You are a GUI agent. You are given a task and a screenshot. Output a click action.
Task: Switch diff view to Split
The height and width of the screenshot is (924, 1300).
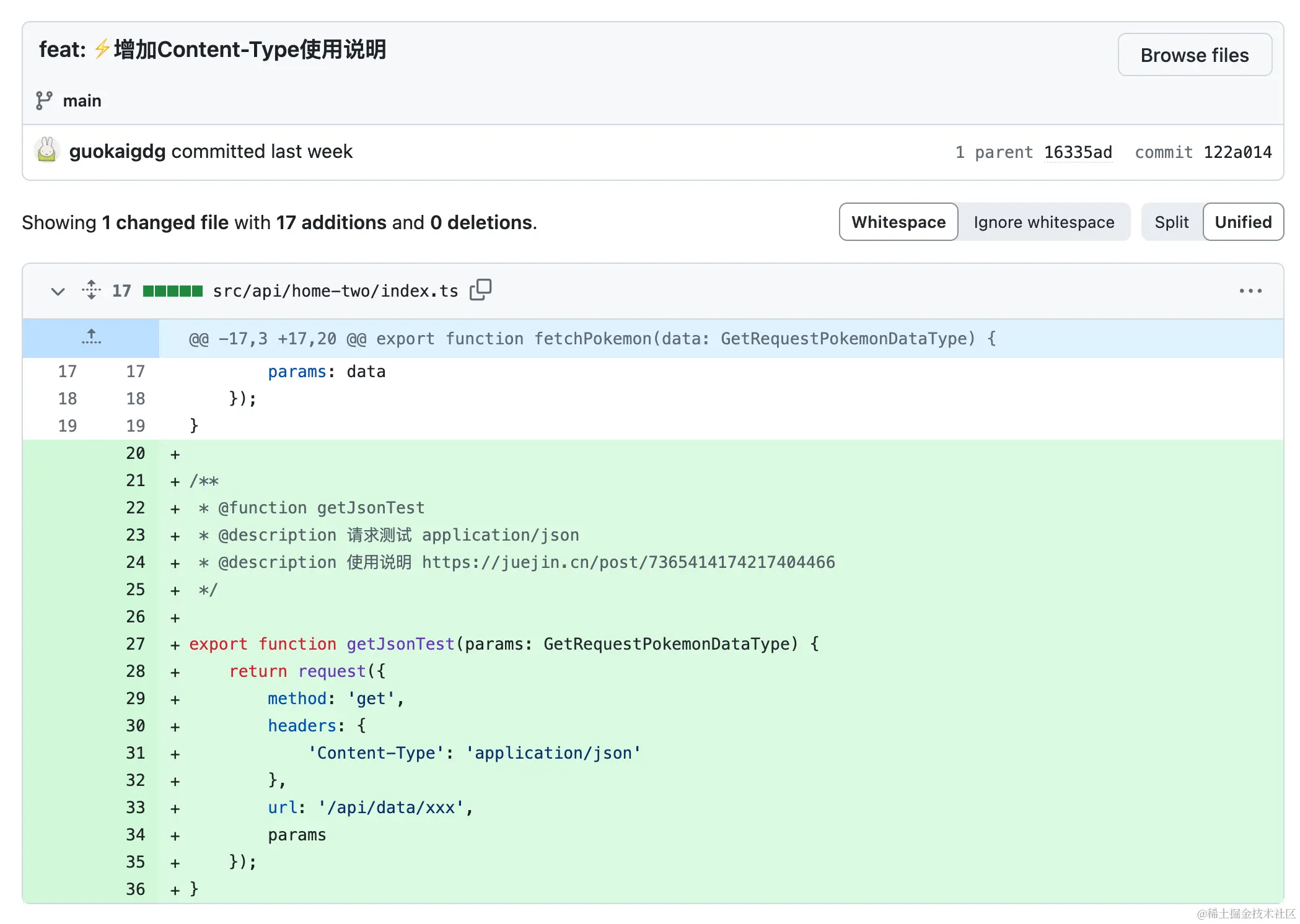pos(1171,222)
